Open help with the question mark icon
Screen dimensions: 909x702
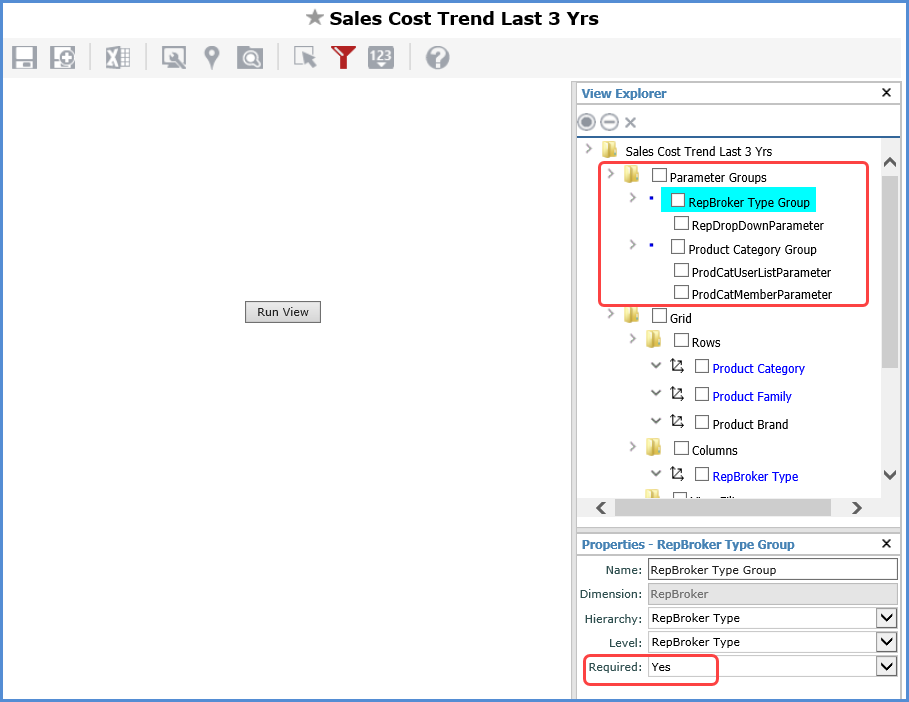pos(437,57)
